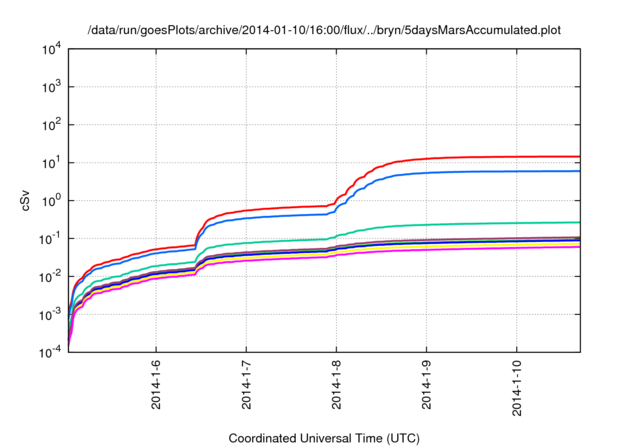The image size is (640, 448).
Task: Click the 2014-1-7 date label
Action: 246,384
